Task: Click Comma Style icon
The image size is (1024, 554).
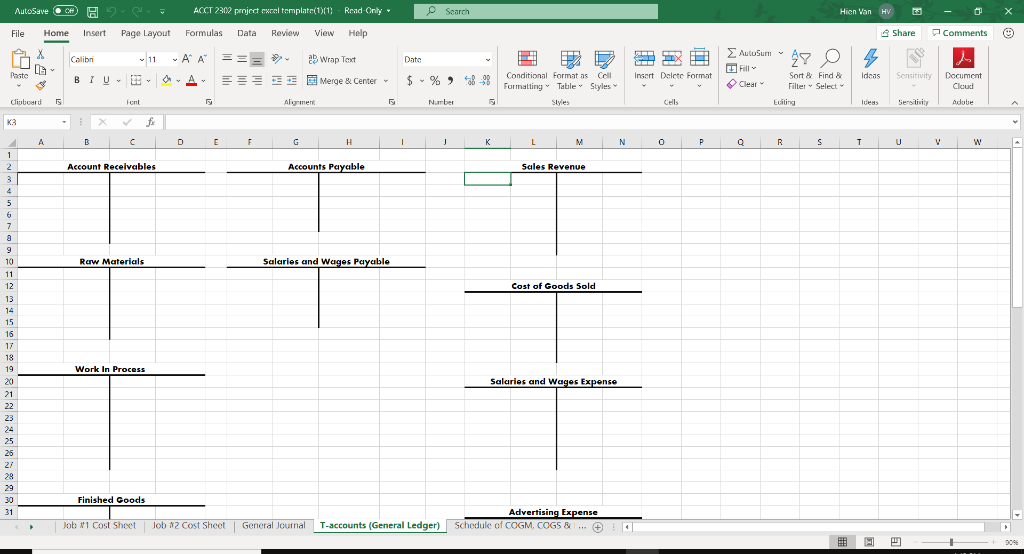Action: (x=450, y=80)
